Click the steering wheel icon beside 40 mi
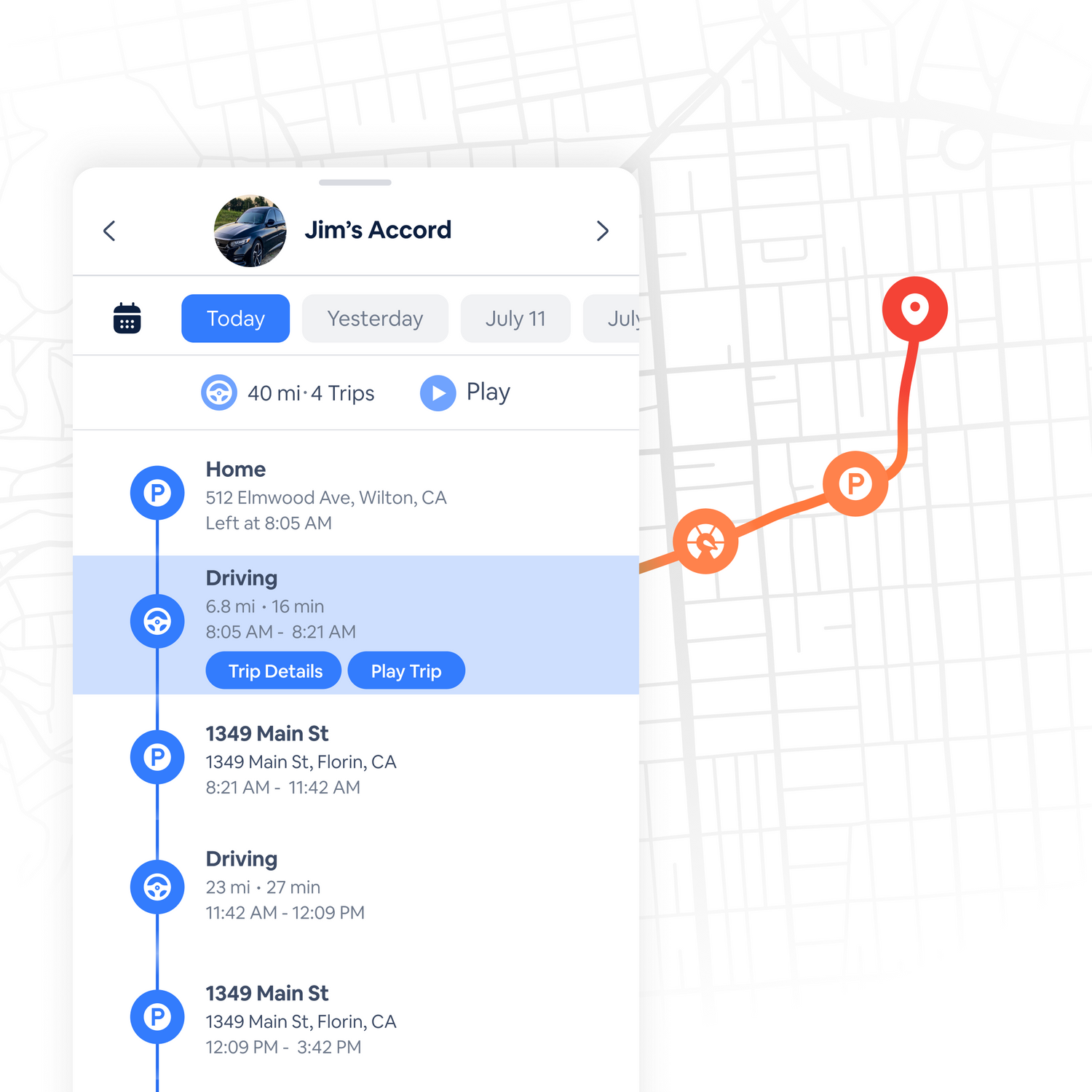Image resolution: width=1092 pixels, height=1092 pixels. tap(219, 392)
